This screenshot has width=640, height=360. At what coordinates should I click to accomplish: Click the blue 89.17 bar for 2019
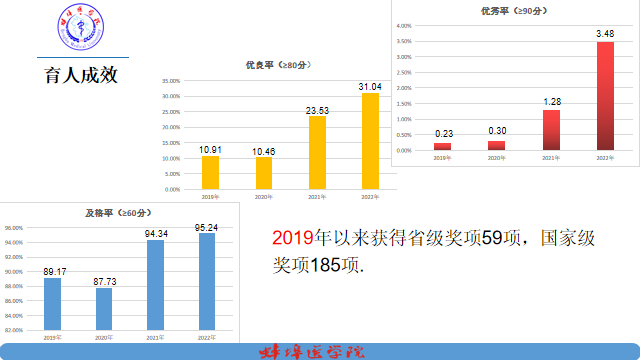(x=53, y=304)
